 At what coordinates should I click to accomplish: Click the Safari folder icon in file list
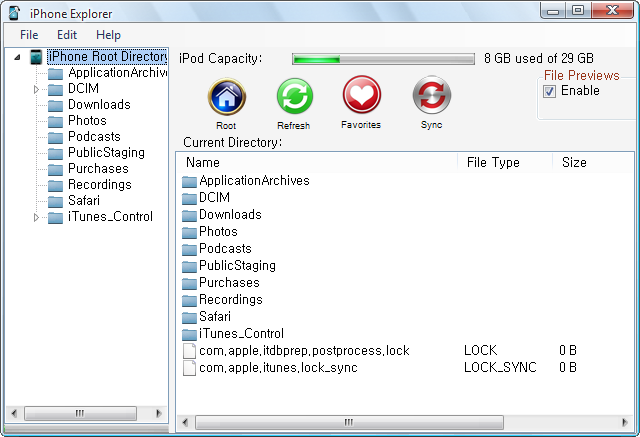pyautogui.click(x=189, y=317)
